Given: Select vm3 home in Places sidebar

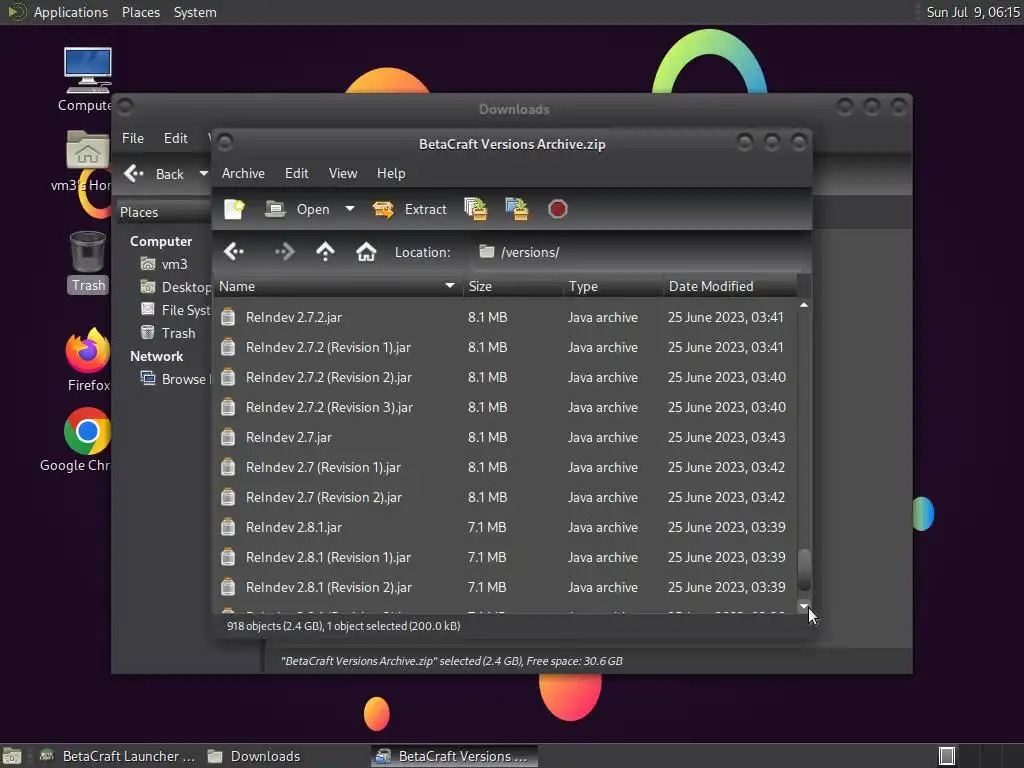Looking at the screenshot, I should coord(165,264).
